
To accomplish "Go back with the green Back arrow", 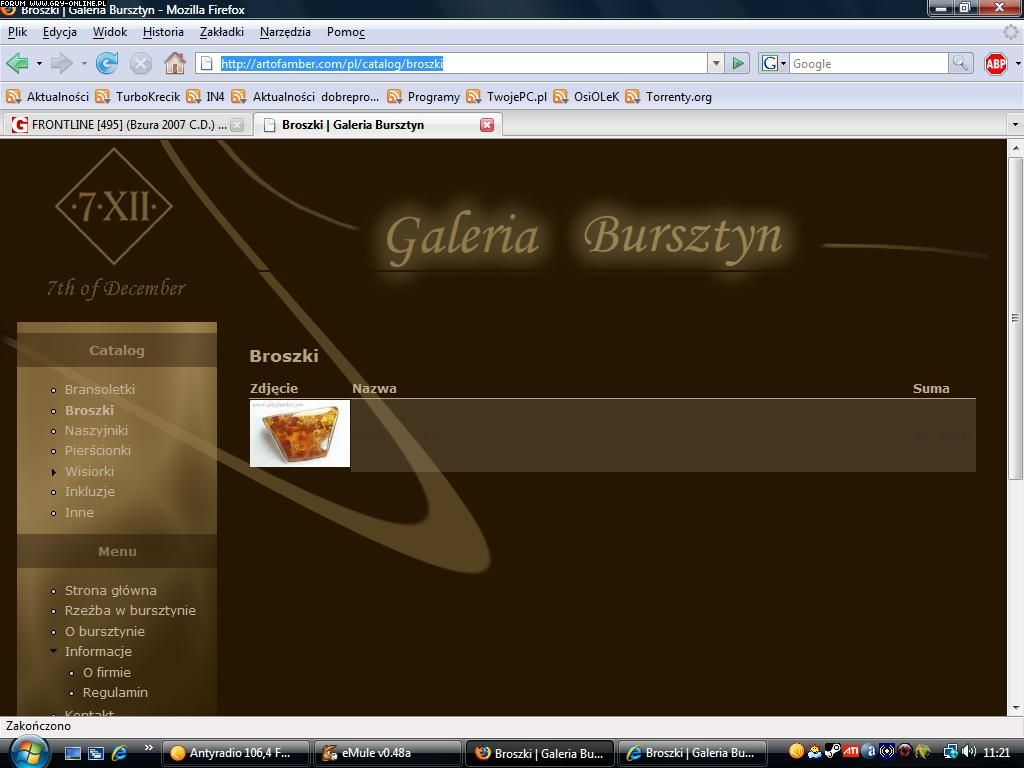I will 17,63.
